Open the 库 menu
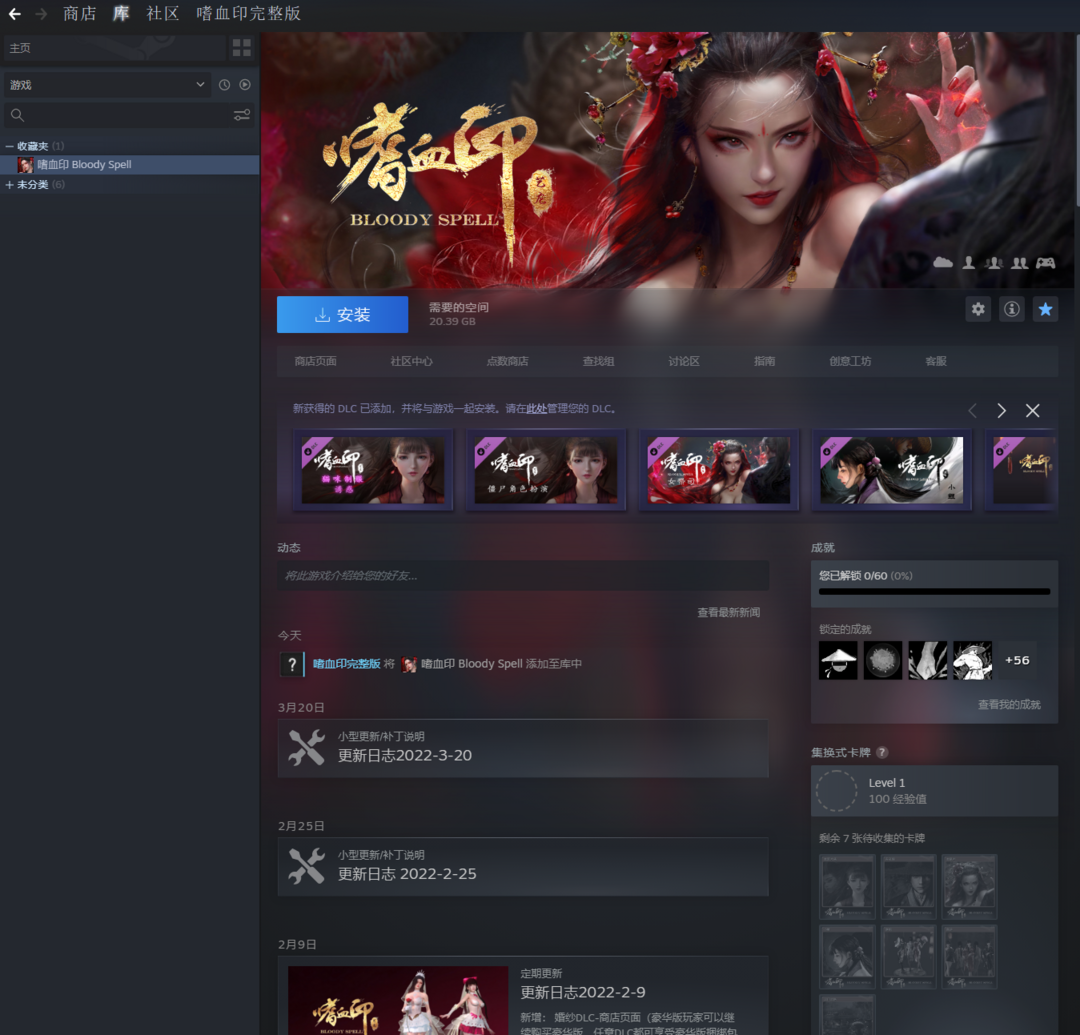1080x1035 pixels. pyautogui.click(x=121, y=14)
